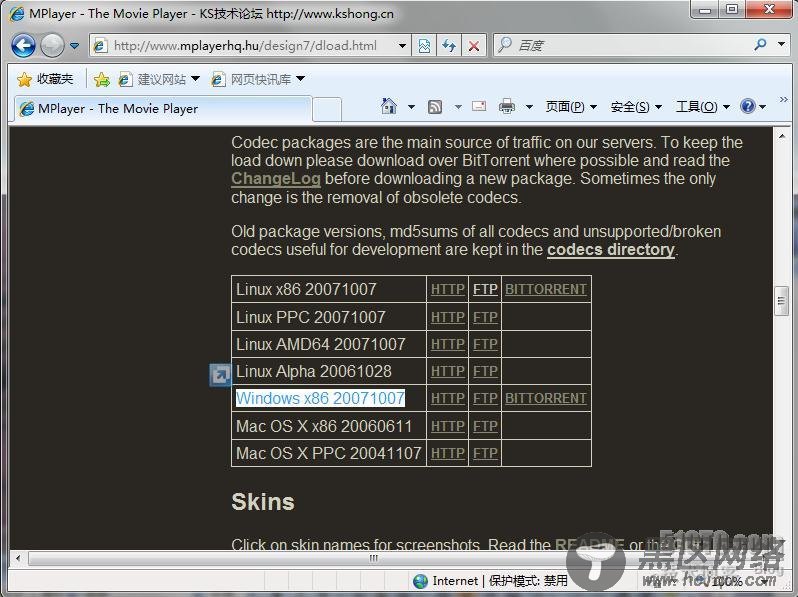
Task: Expand the feeds dropdown arrow
Action: 458,107
